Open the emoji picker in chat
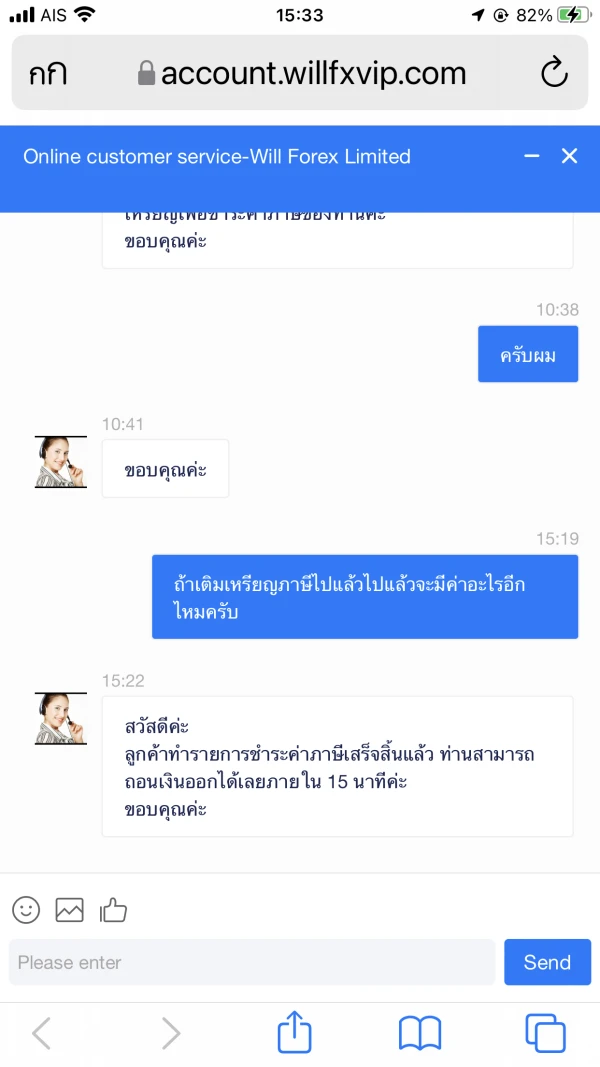Image resolution: width=600 pixels, height=1067 pixels. tap(26, 909)
